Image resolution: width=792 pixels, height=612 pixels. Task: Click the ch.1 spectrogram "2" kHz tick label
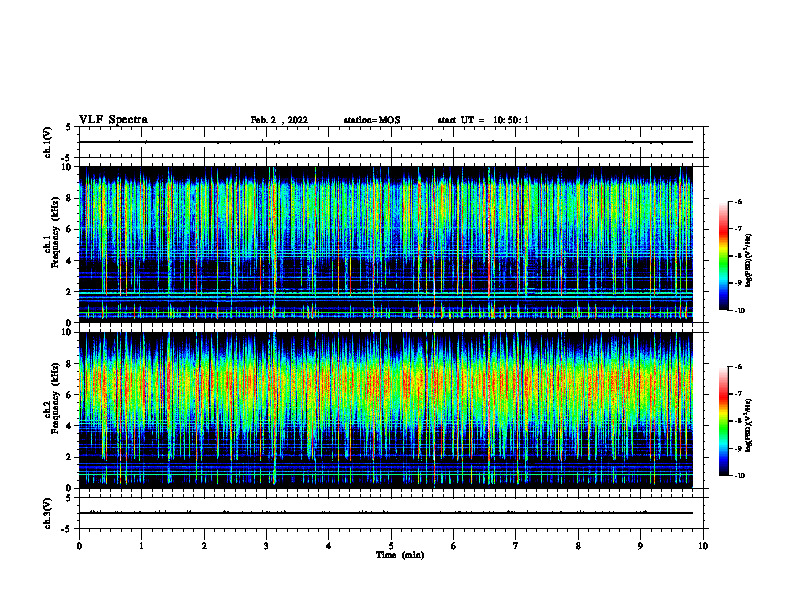click(69, 292)
